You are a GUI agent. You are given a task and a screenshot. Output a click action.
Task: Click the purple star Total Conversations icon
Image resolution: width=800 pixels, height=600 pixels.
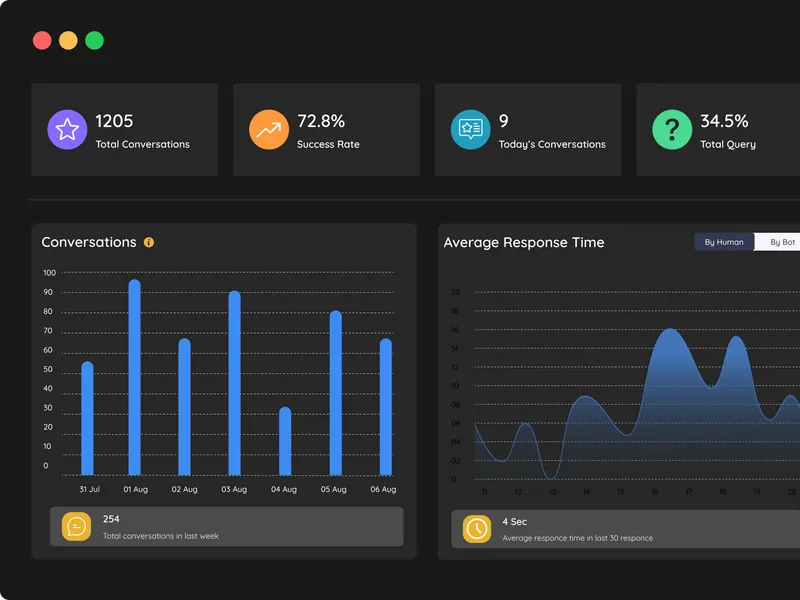click(x=67, y=130)
